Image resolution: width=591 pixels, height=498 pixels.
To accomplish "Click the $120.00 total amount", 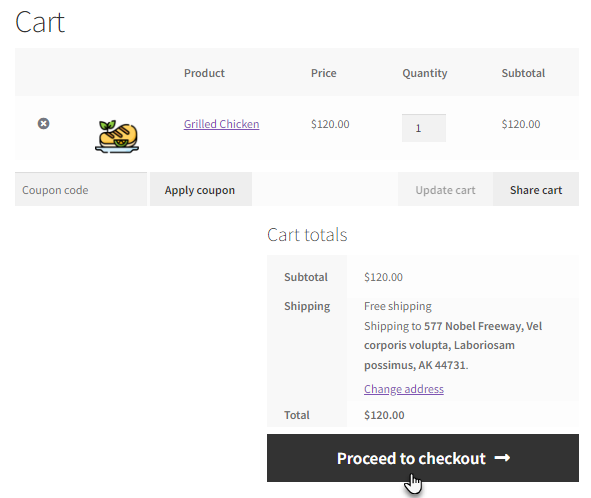I will pyautogui.click(x=384, y=415).
